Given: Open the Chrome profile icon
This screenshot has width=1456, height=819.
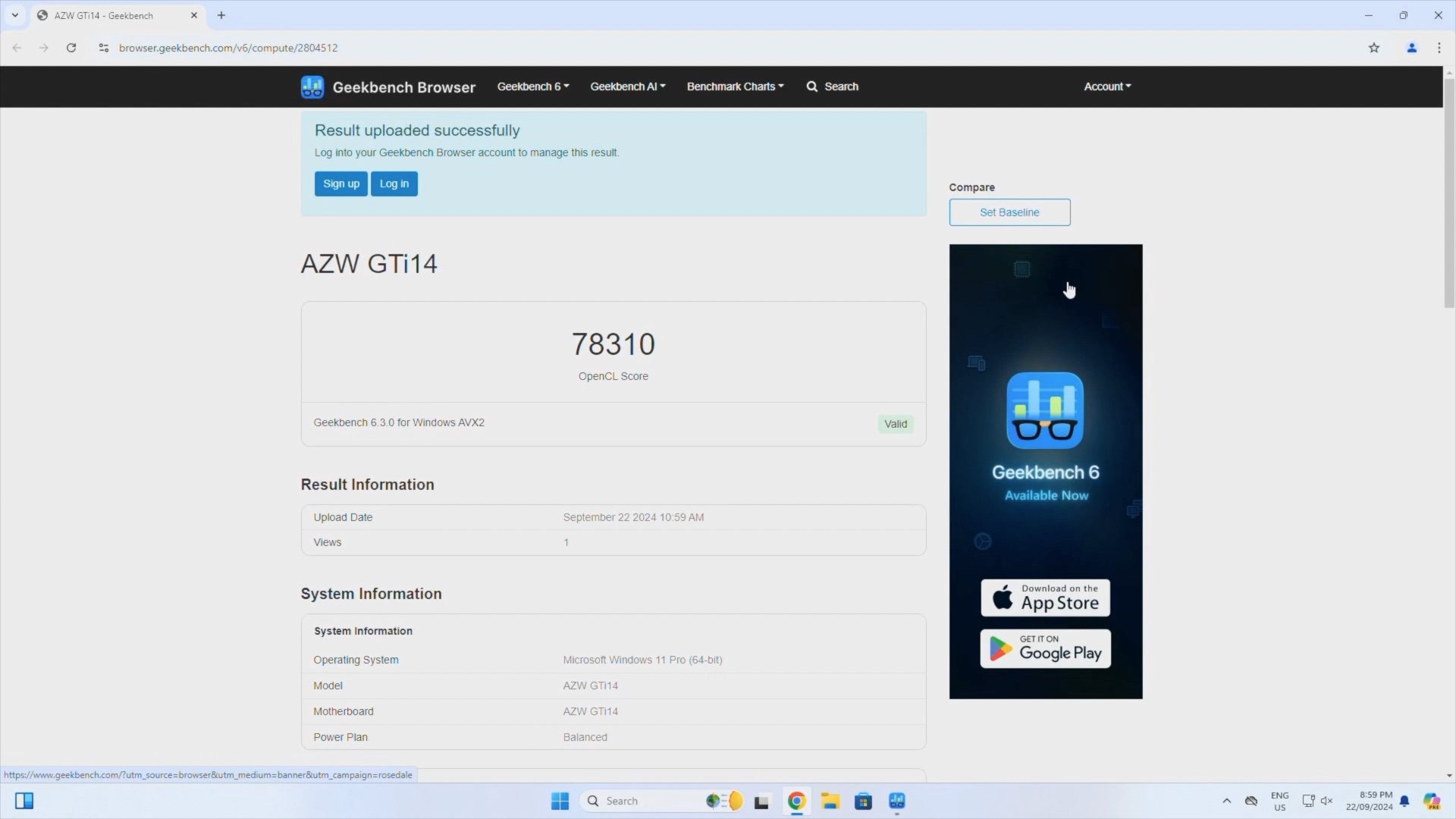Looking at the screenshot, I should (x=1411, y=48).
